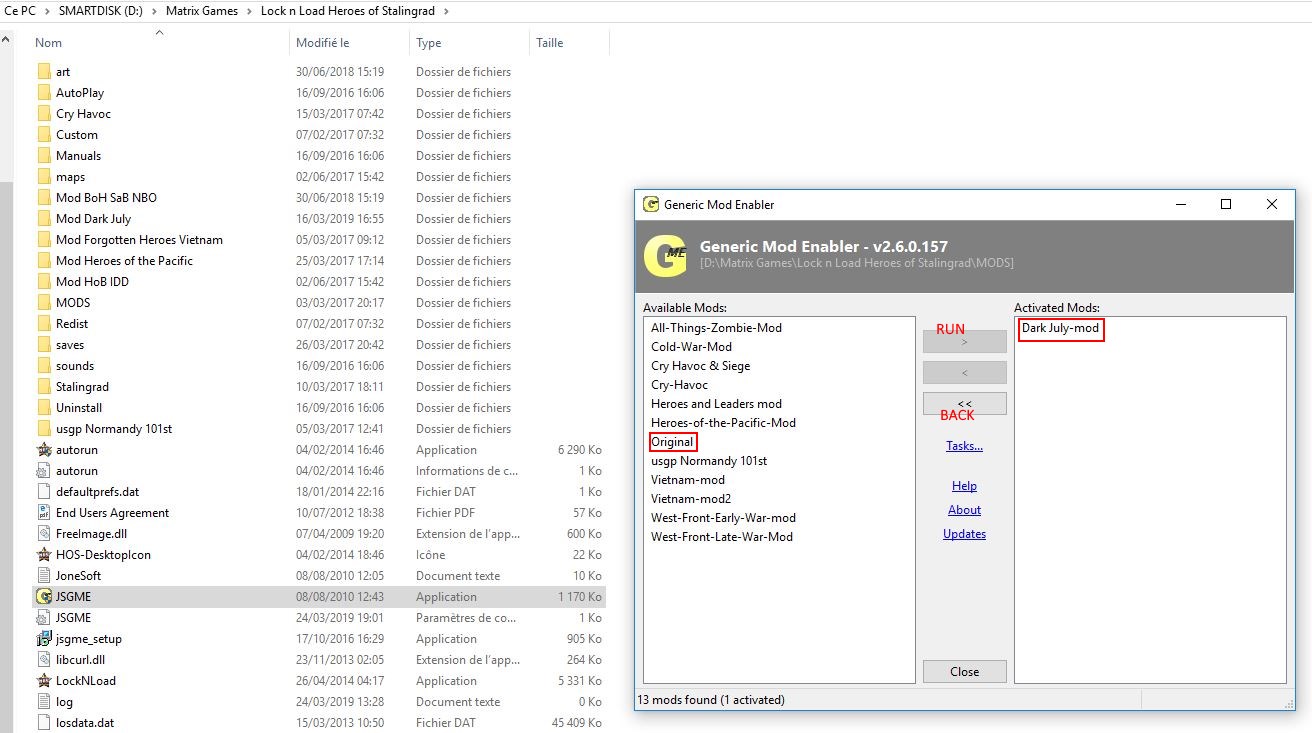Select Dark July-mod in Activated Mods
Image resolution: width=1312 pixels, height=733 pixels.
point(1060,328)
